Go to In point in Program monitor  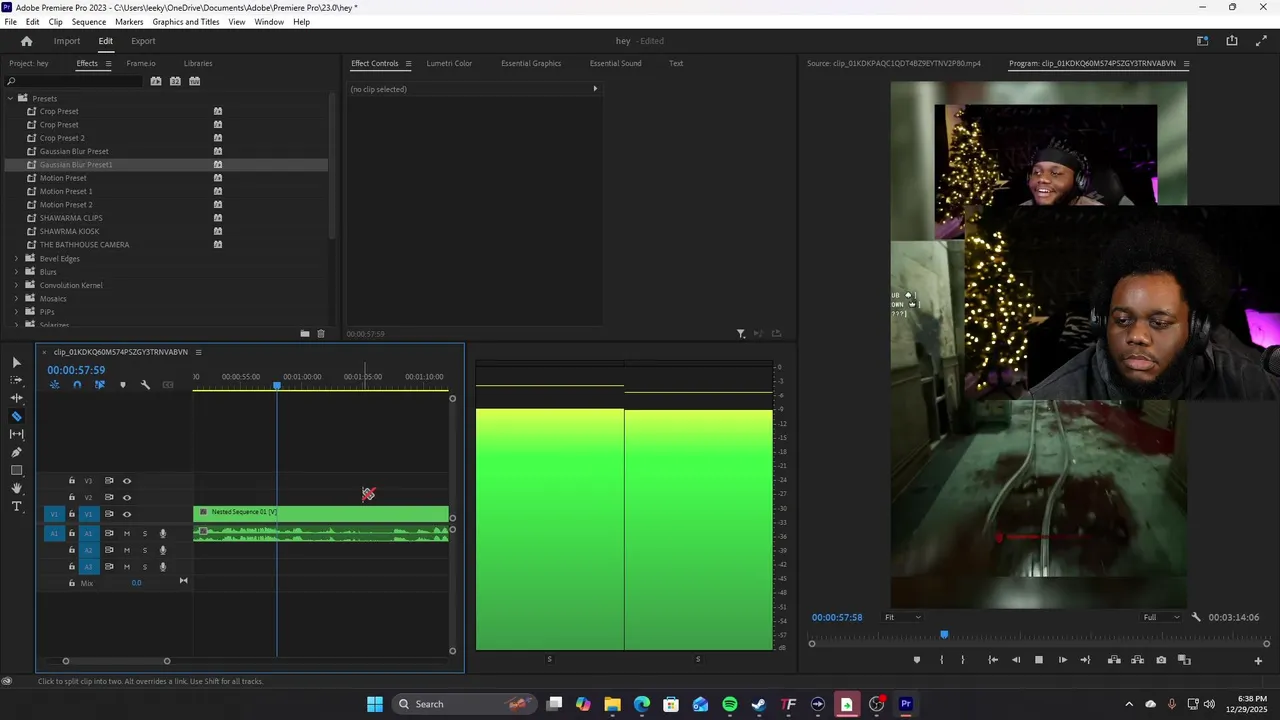992,660
